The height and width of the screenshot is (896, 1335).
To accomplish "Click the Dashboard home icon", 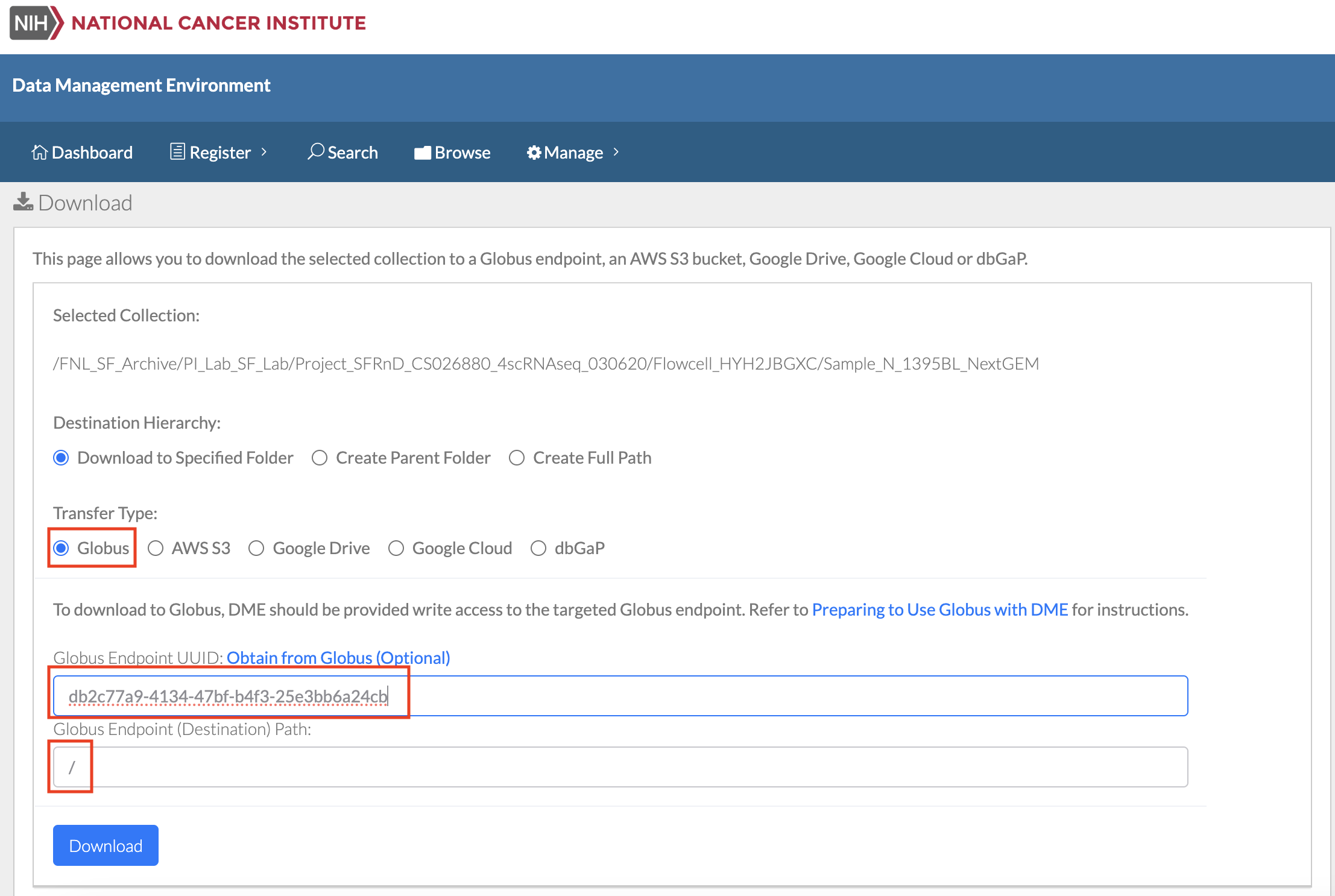I will tap(39, 152).
